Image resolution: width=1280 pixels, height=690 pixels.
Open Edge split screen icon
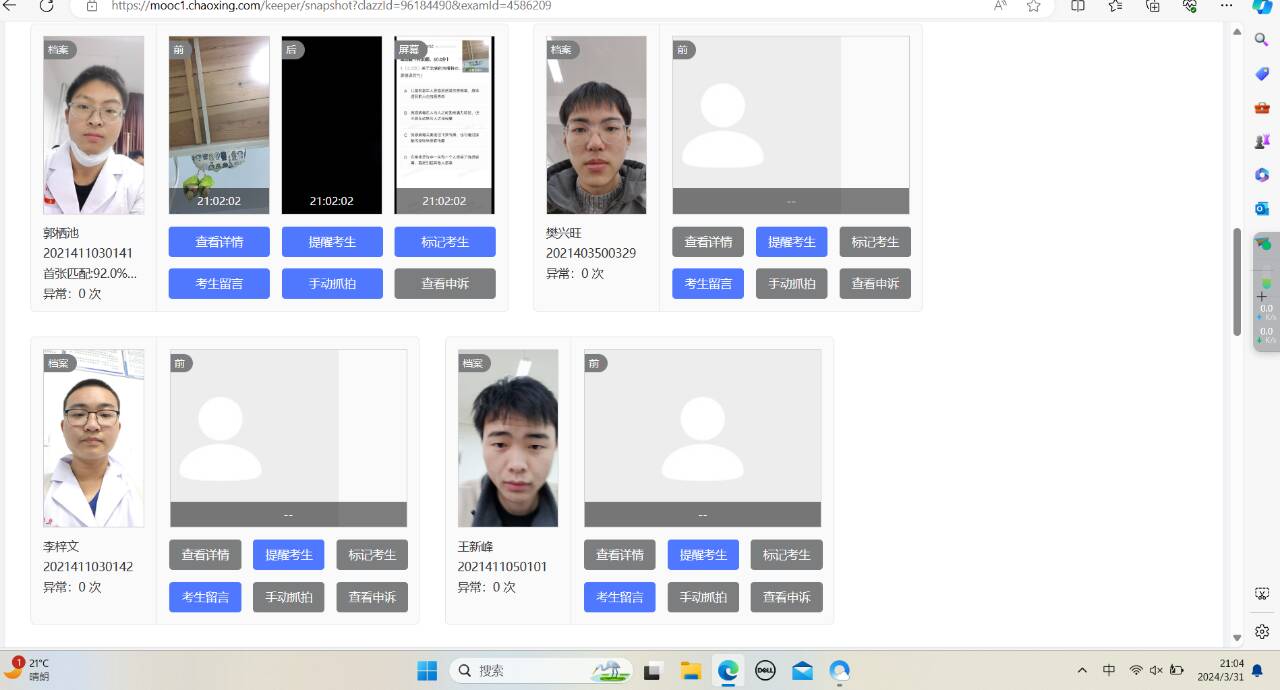[1078, 6]
